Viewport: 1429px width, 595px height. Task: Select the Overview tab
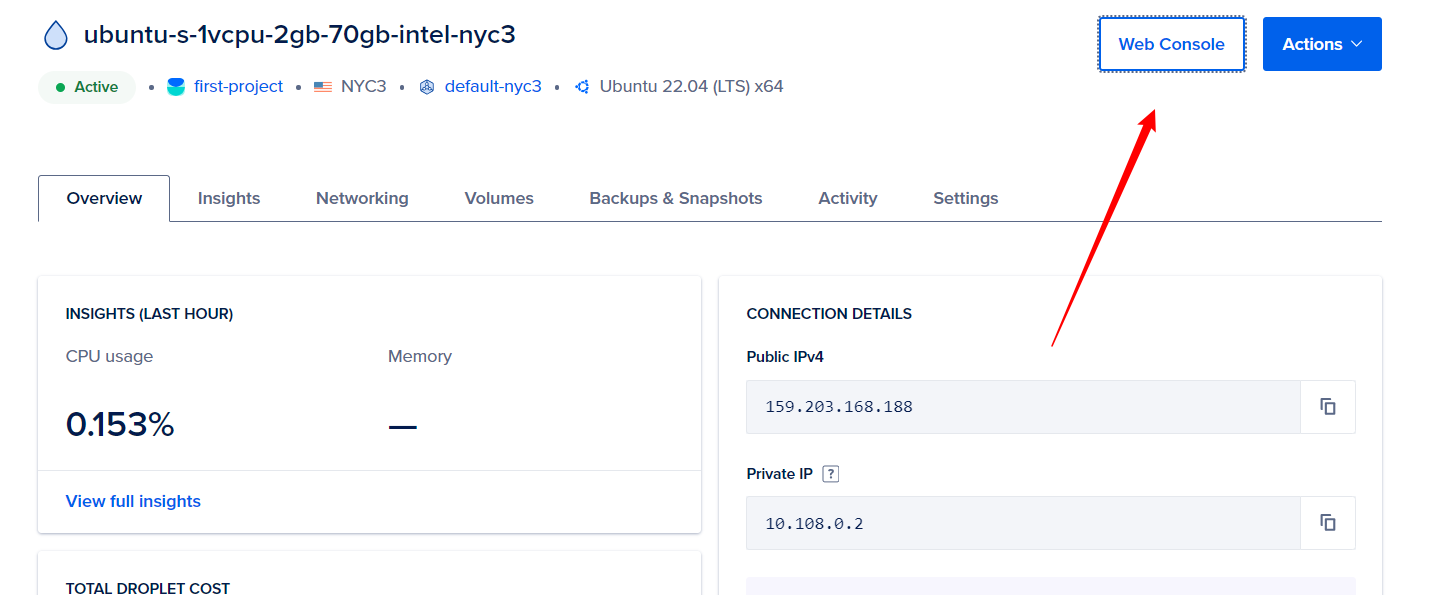click(104, 198)
